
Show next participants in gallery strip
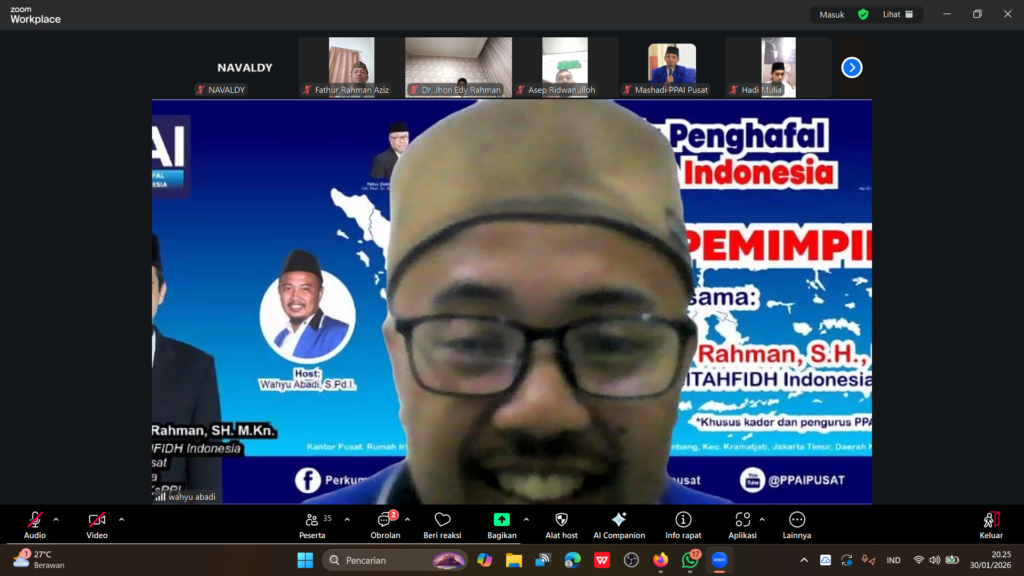[852, 67]
